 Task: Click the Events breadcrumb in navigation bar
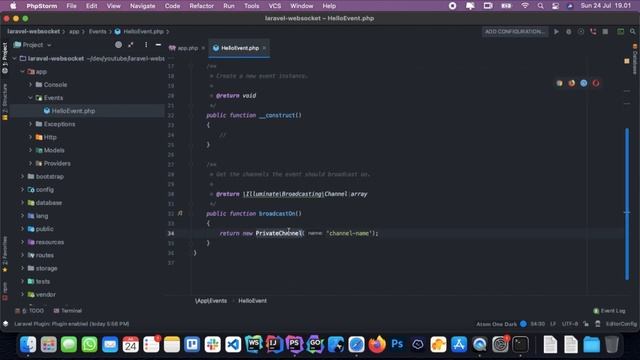tap(97, 31)
